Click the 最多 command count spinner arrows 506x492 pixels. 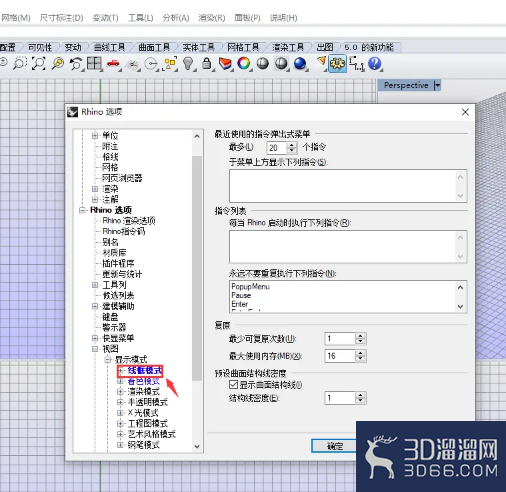292,147
